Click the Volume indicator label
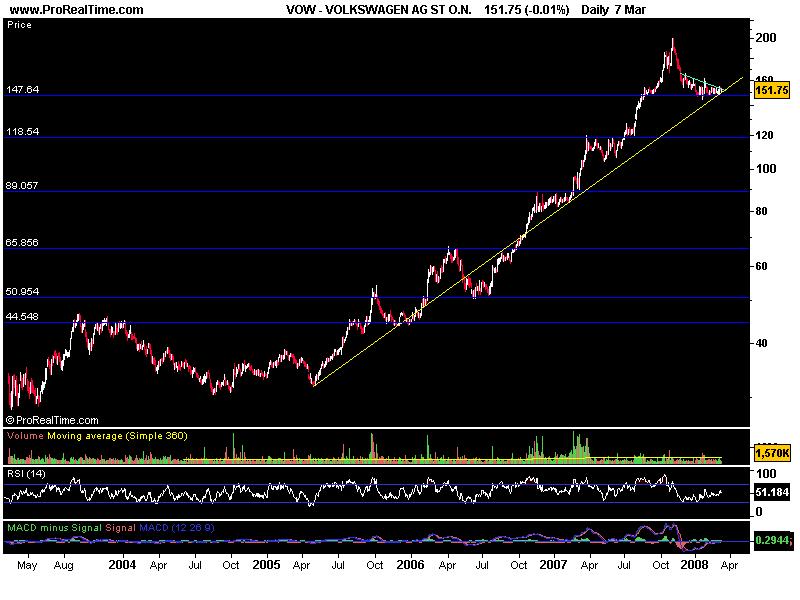Image resolution: width=800 pixels, height=600 pixels. 26,436
